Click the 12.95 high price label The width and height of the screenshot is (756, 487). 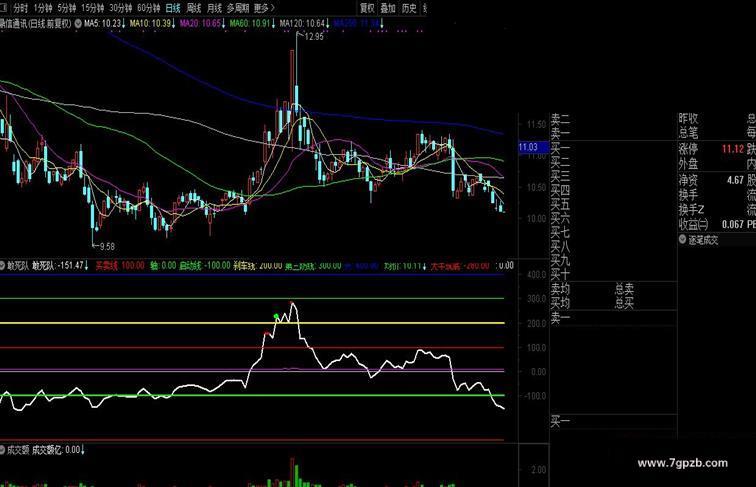314,37
